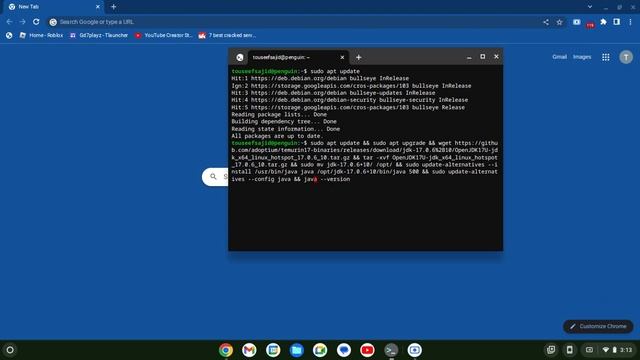Open the screen recorder shelf app
Screen dimensions: 640x360
pyautogui.click(x=415, y=350)
